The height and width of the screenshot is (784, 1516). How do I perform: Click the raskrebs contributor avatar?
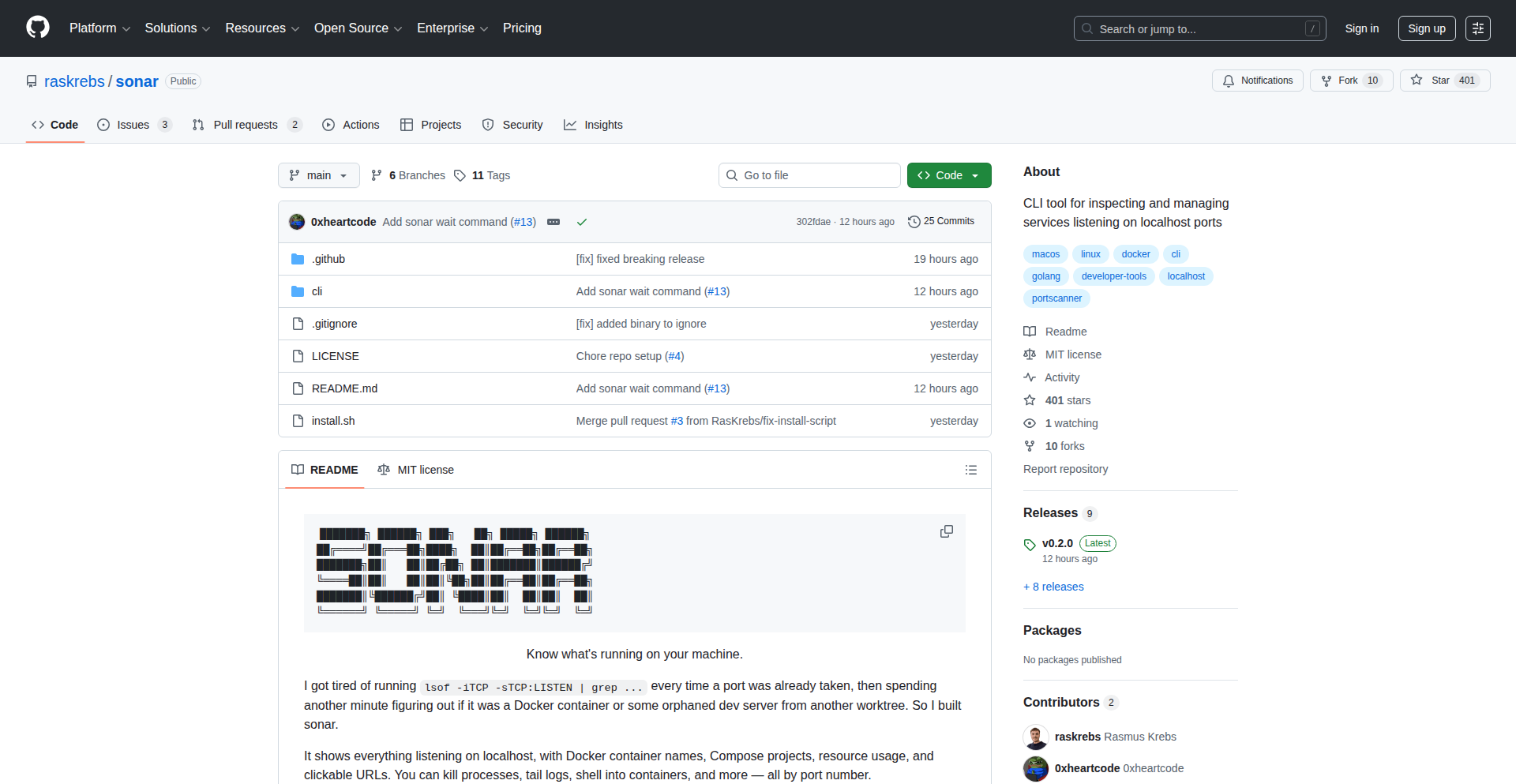[x=1036, y=737]
